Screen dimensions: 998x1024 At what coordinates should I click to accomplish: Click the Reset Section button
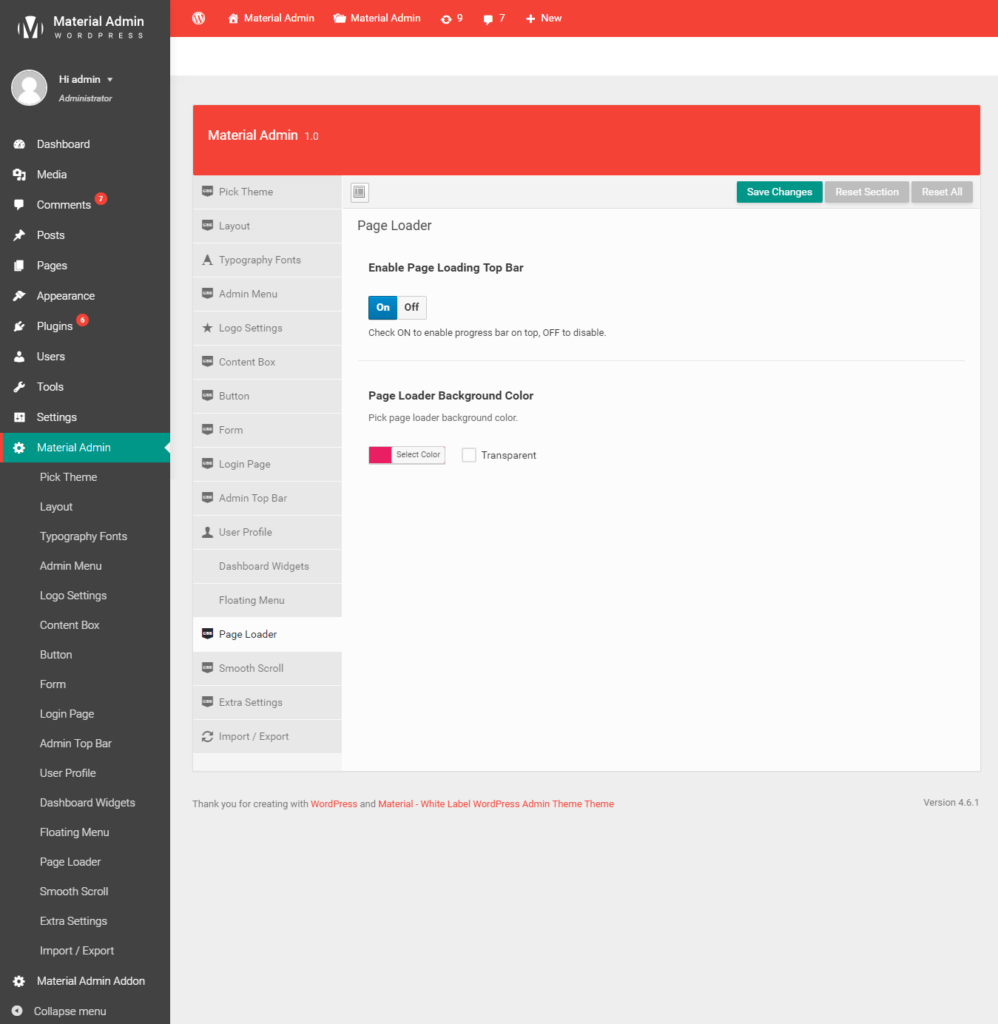[x=867, y=192]
